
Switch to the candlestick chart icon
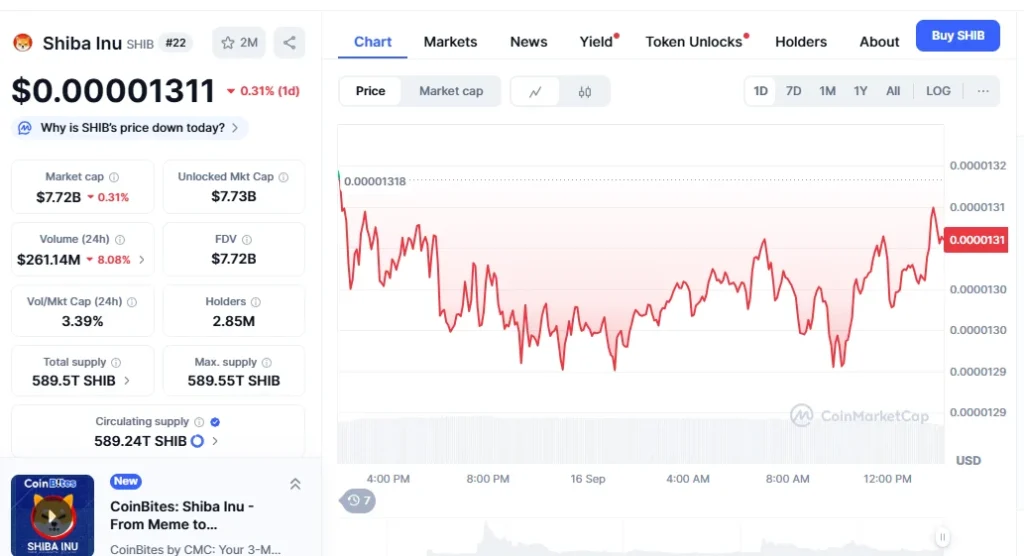(585, 91)
